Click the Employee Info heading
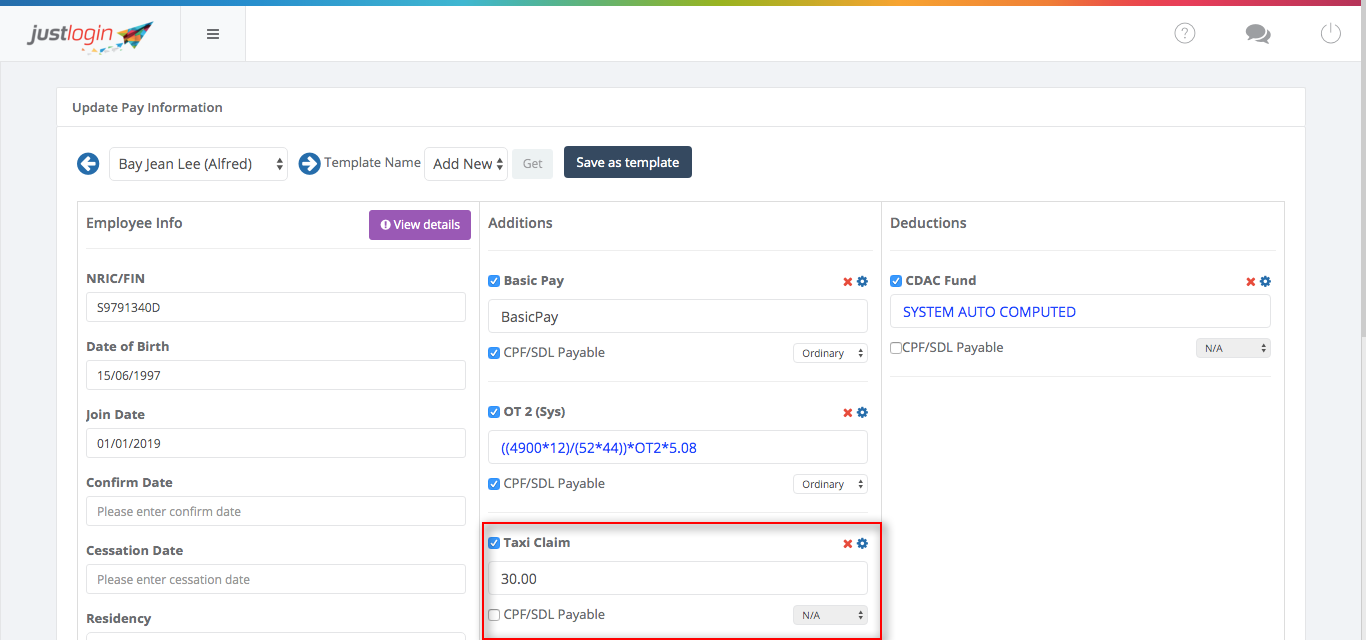The height and width of the screenshot is (640, 1366). point(134,223)
